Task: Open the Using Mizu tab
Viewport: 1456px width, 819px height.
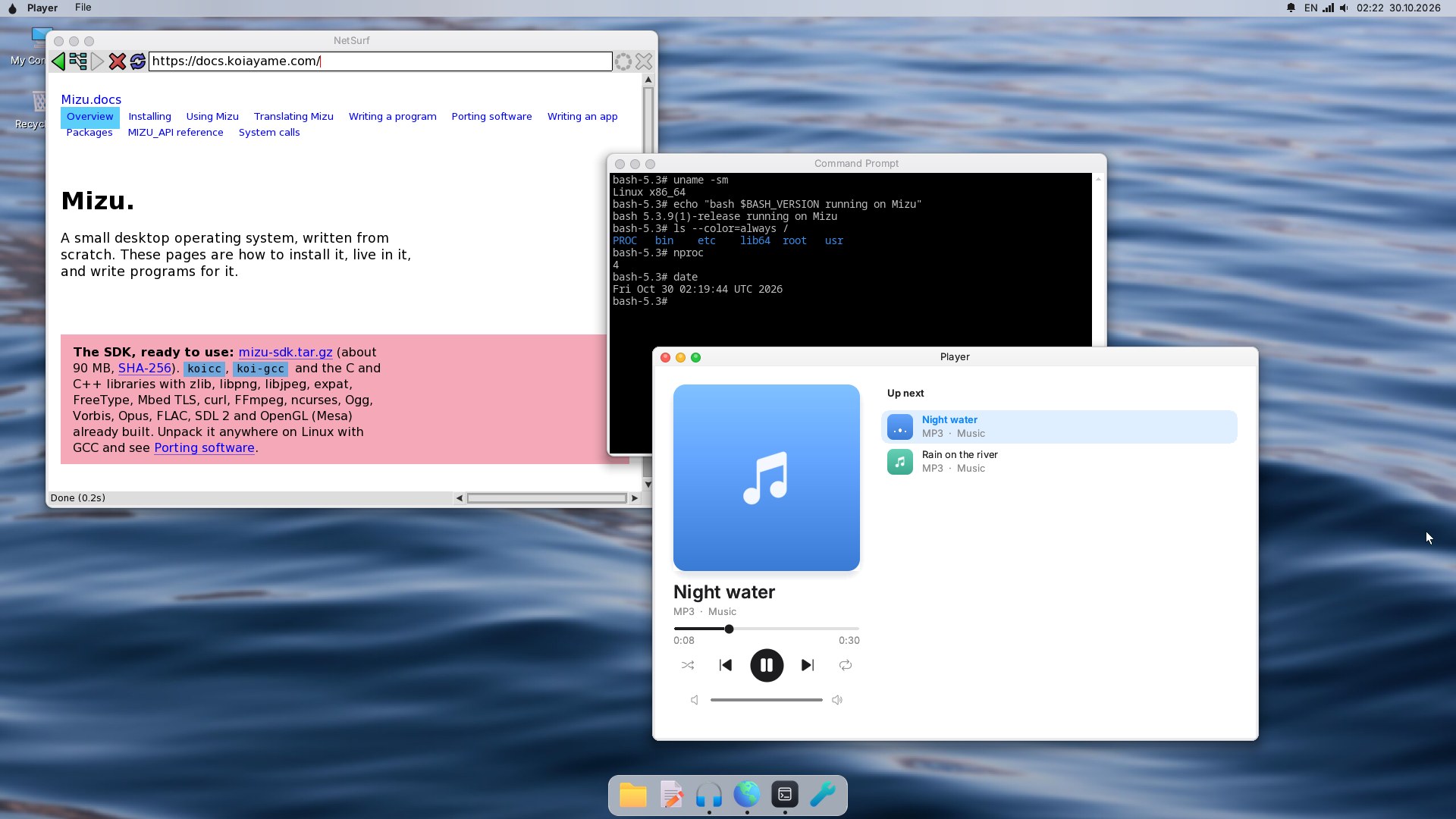Action: [x=212, y=117]
